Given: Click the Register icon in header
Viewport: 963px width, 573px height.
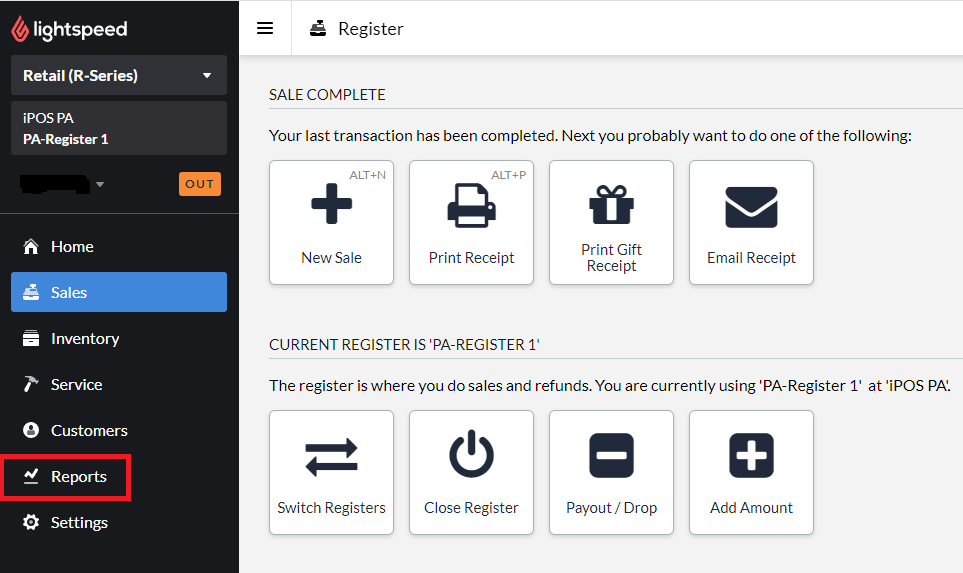Looking at the screenshot, I should (318, 28).
